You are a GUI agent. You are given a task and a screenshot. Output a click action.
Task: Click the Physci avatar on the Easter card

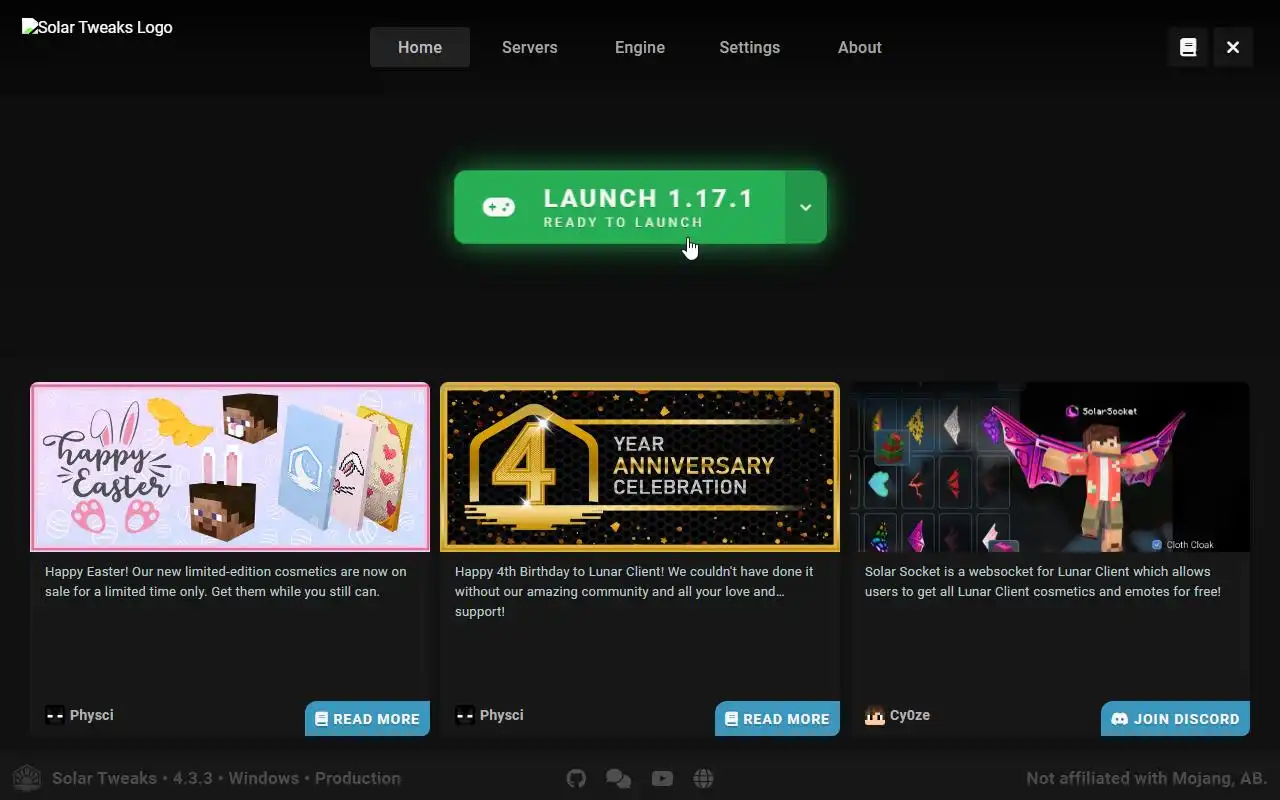(x=55, y=715)
